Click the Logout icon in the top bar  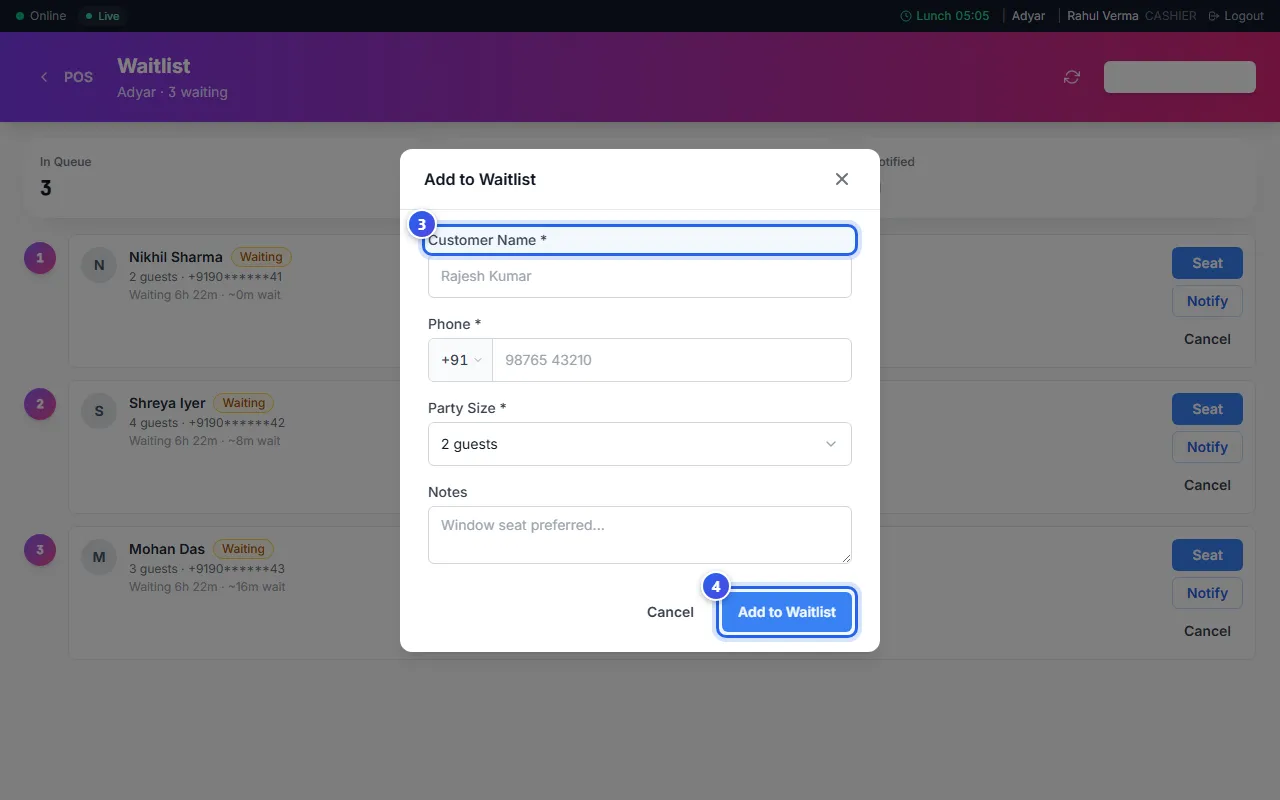(1214, 16)
